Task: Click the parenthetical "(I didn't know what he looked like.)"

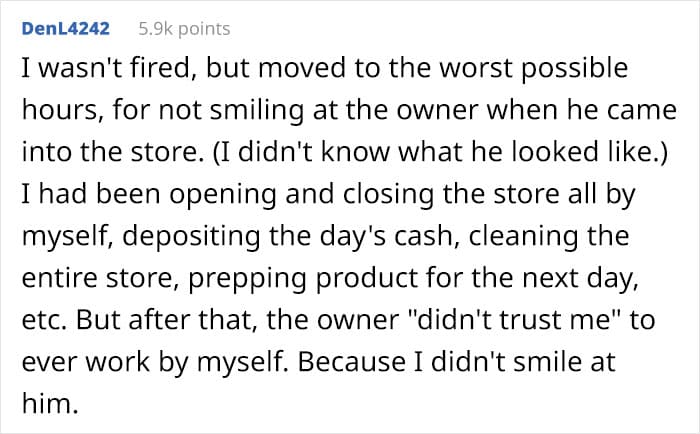Action: click(438, 152)
